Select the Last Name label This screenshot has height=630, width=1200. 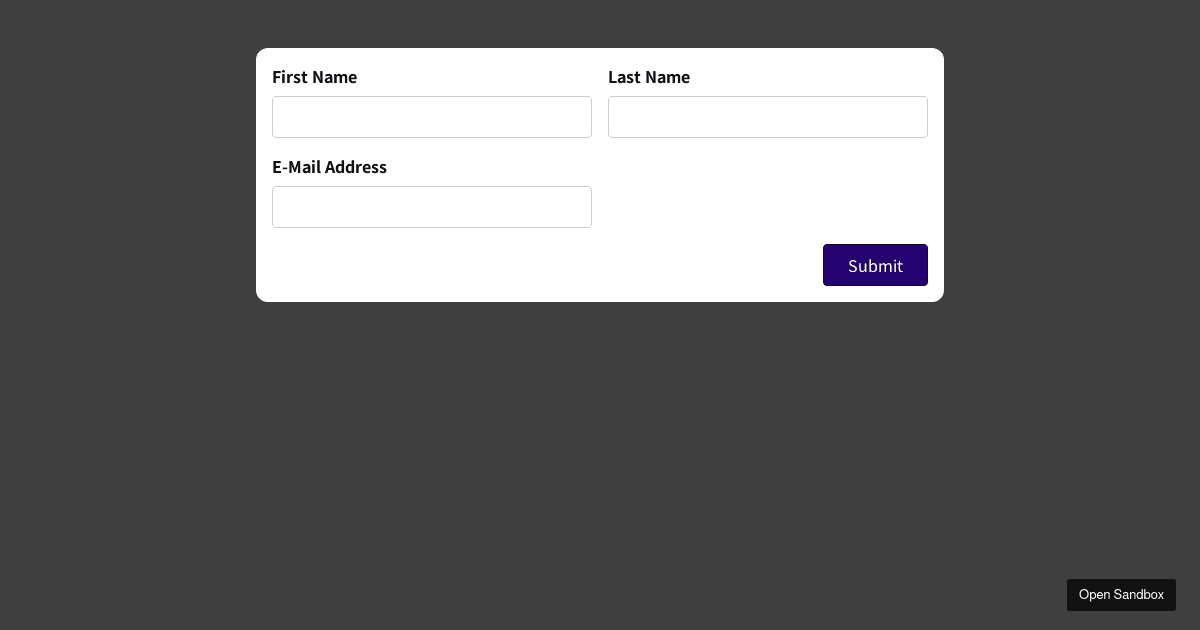coord(649,77)
